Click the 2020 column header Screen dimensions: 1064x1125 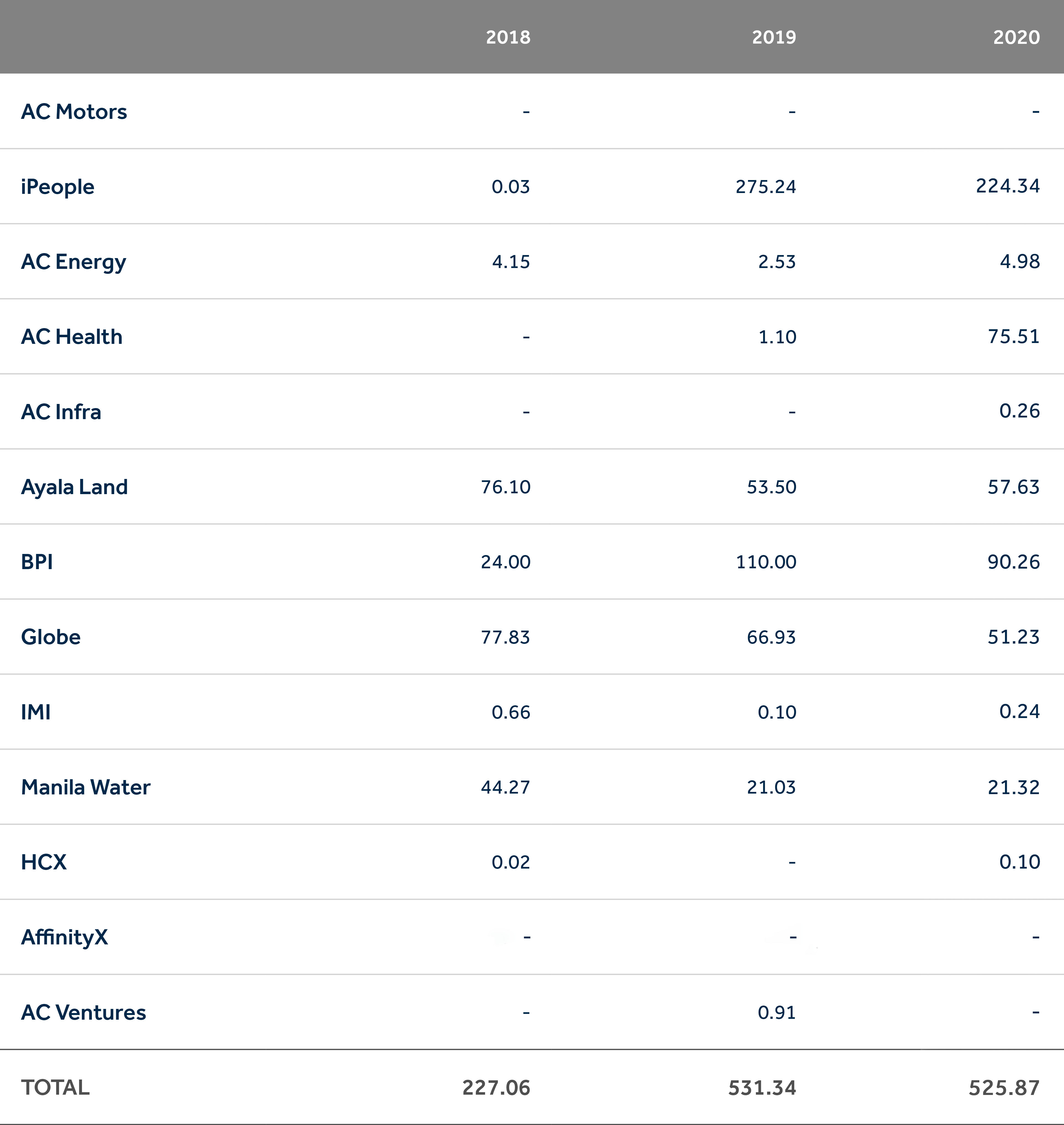coord(1016,37)
